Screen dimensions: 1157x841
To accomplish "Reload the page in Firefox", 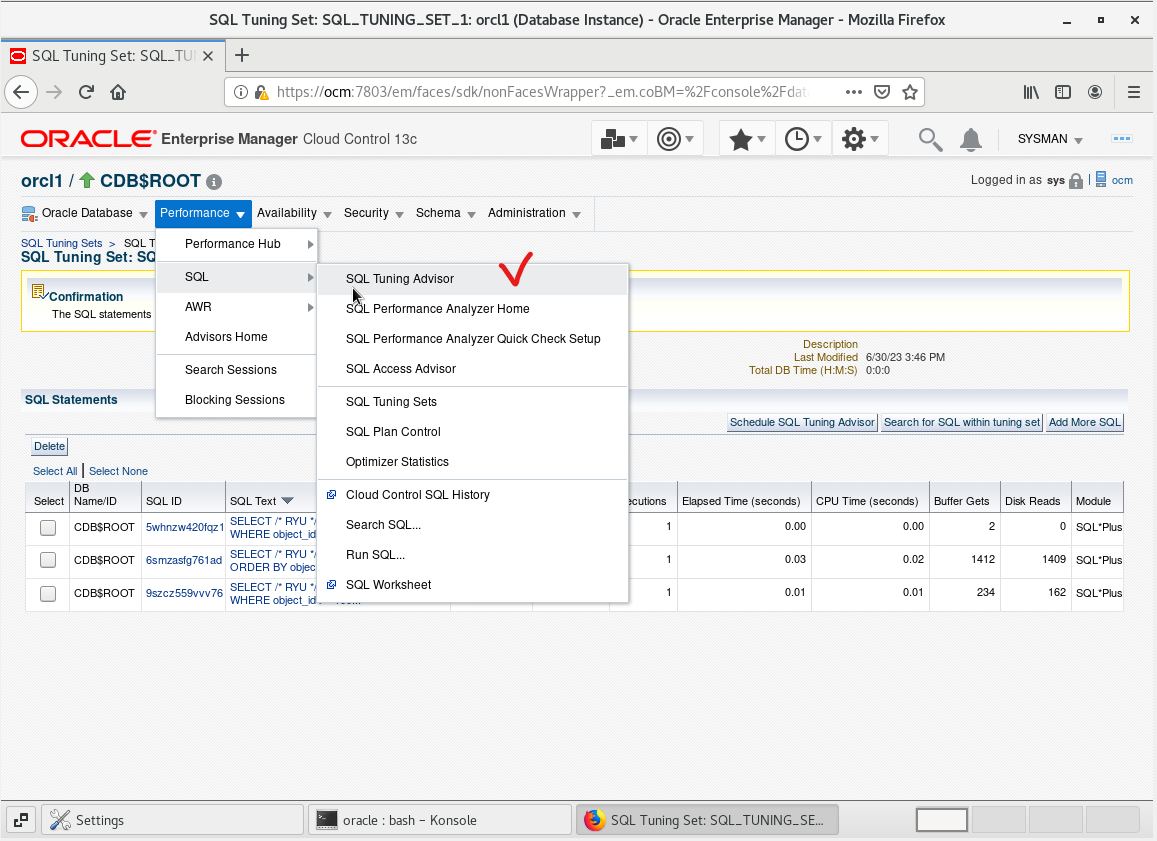I will (86, 92).
